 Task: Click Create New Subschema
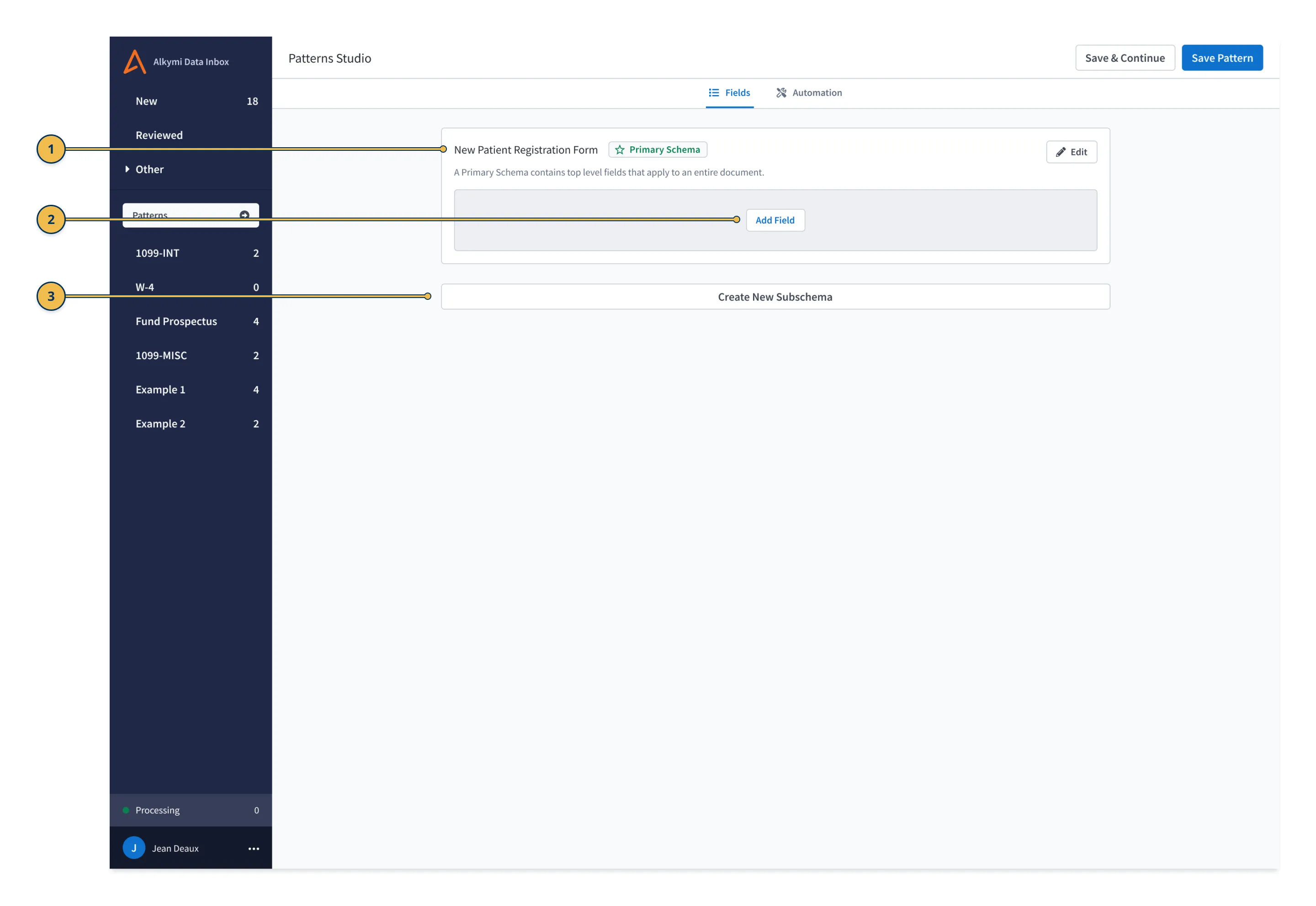775,297
